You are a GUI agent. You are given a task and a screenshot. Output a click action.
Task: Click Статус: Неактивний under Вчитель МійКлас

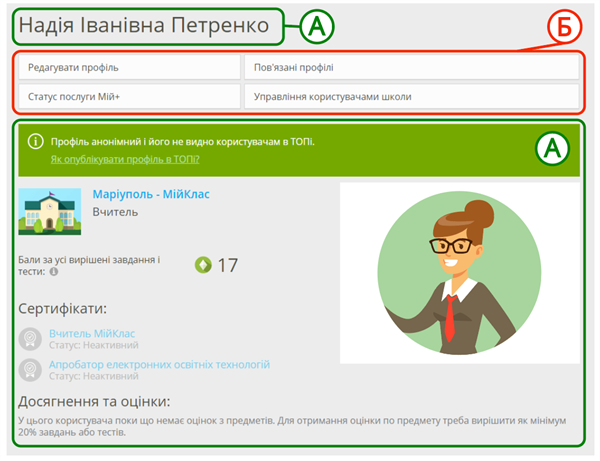pyautogui.click(x=94, y=345)
